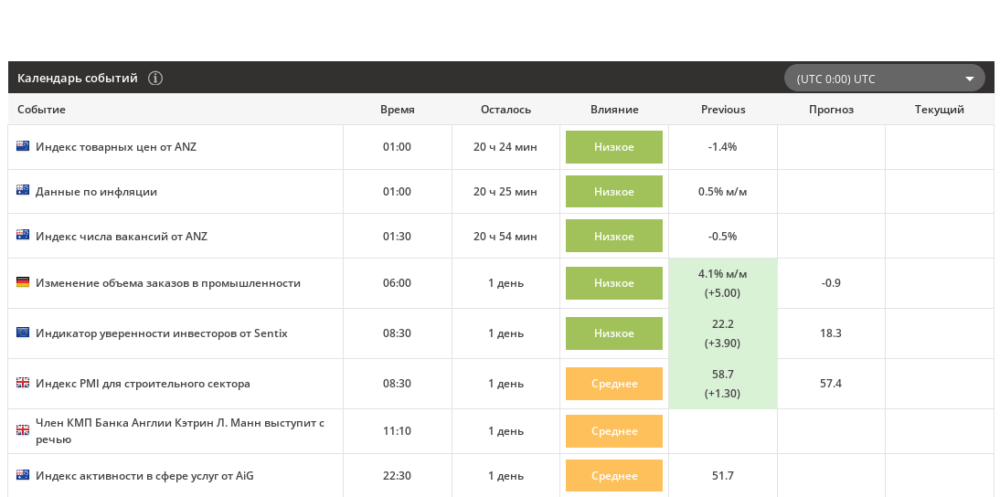This screenshot has width=1000, height=497.
Task: Open the (UTC 0:00) UTC timezone dropdown
Action: pyautogui.click(x=886, y=79)
